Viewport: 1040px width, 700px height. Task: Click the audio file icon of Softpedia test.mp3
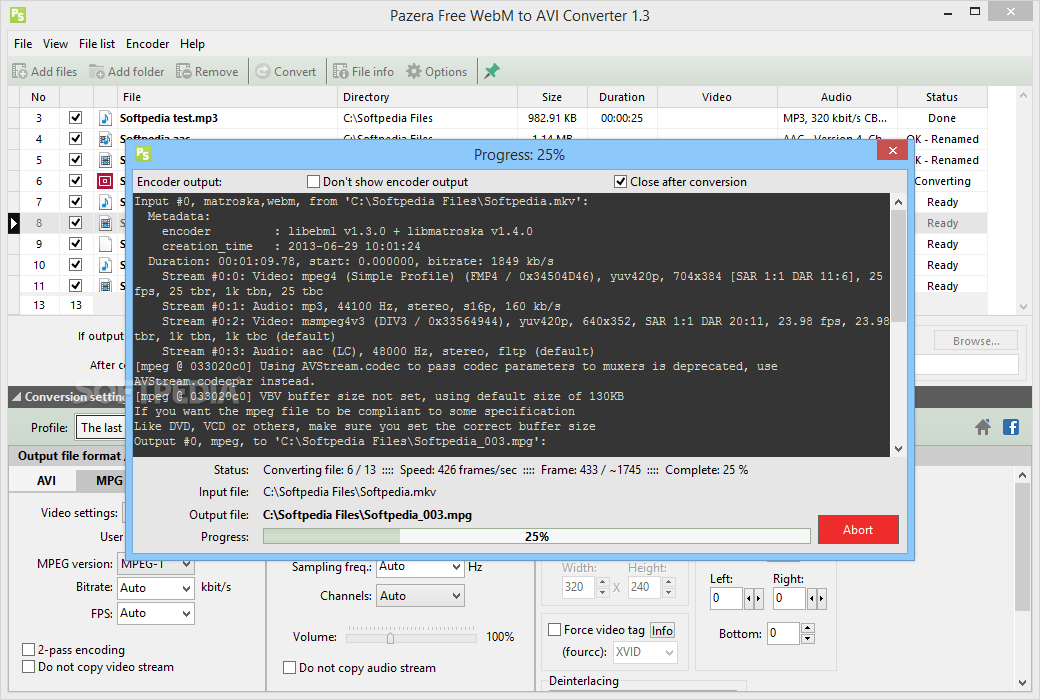[x=105, y=118]
